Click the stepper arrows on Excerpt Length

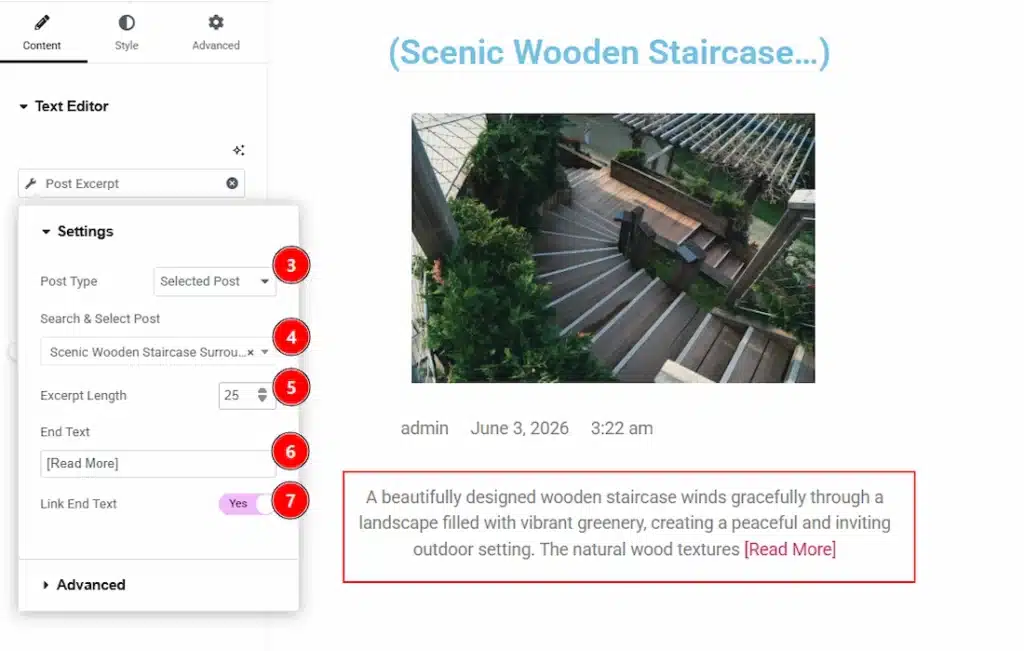coord(262,395)
